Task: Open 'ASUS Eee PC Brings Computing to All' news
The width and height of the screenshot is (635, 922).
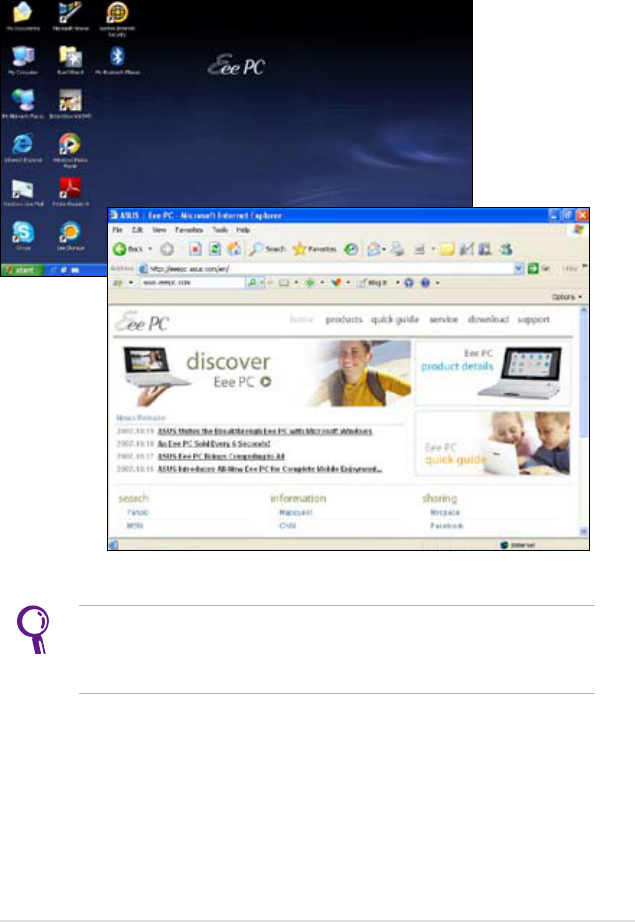Action: click(221, 456)
